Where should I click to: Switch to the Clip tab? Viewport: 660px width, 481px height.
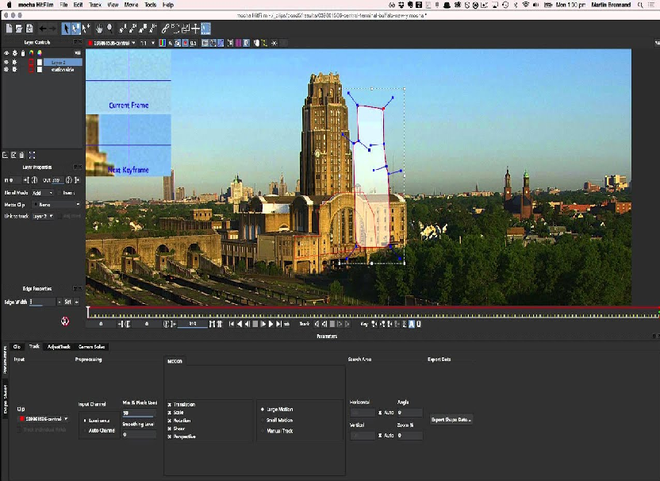pos(17,347)
